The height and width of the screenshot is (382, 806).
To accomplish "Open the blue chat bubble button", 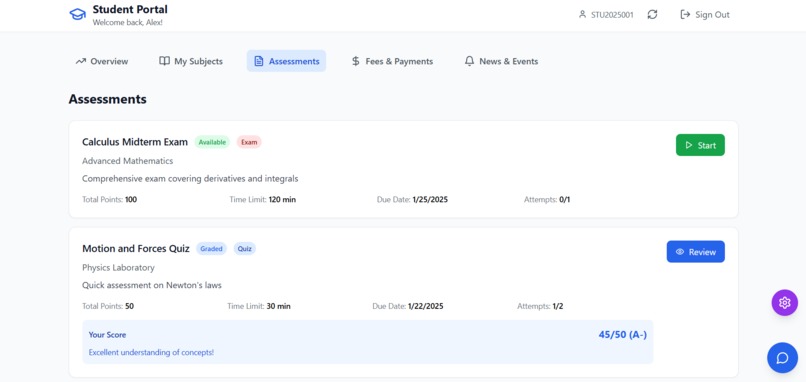I will [x=782, y=358].
